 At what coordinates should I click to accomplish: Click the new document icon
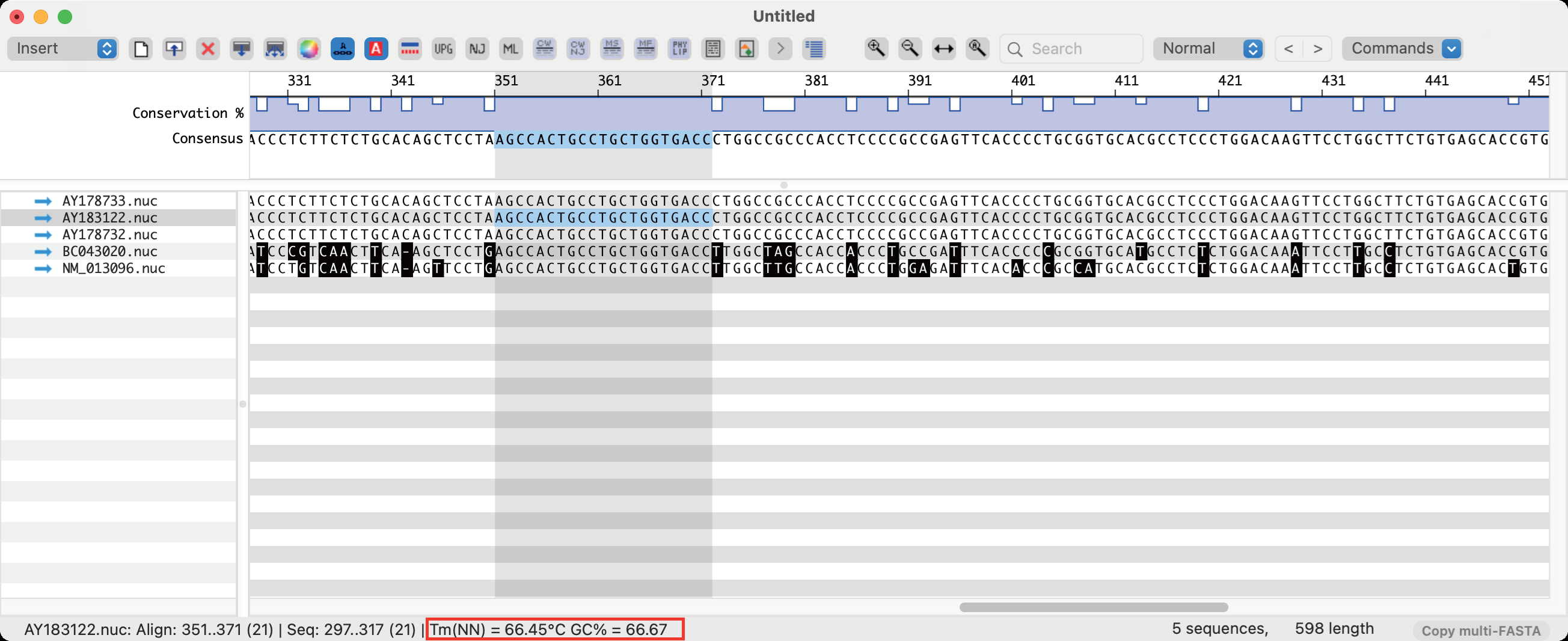(x=141, y=49)
